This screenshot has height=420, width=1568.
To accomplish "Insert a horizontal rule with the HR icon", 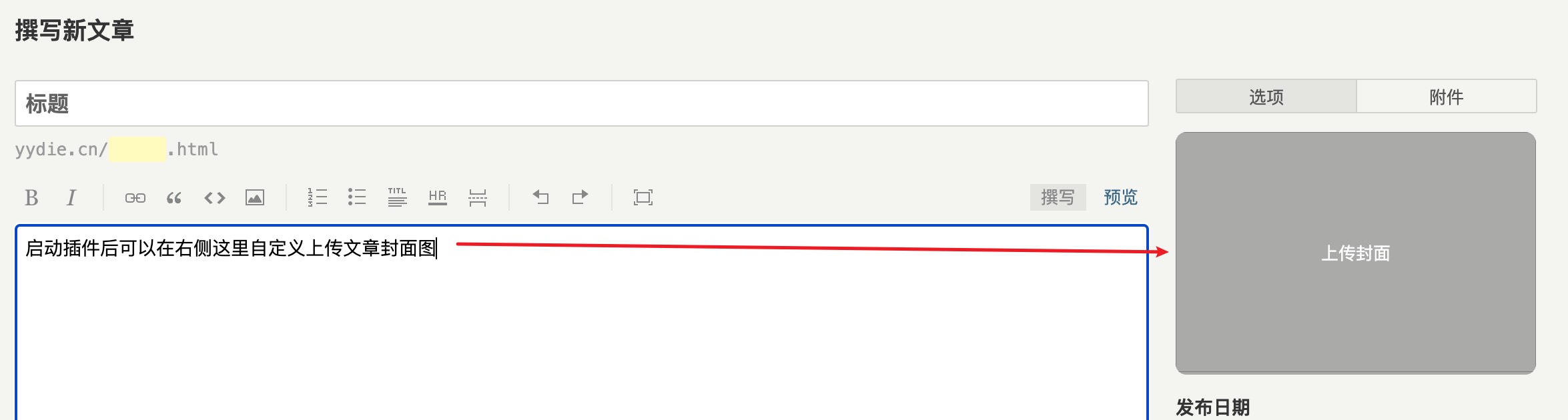I will [x=438, y=197].
